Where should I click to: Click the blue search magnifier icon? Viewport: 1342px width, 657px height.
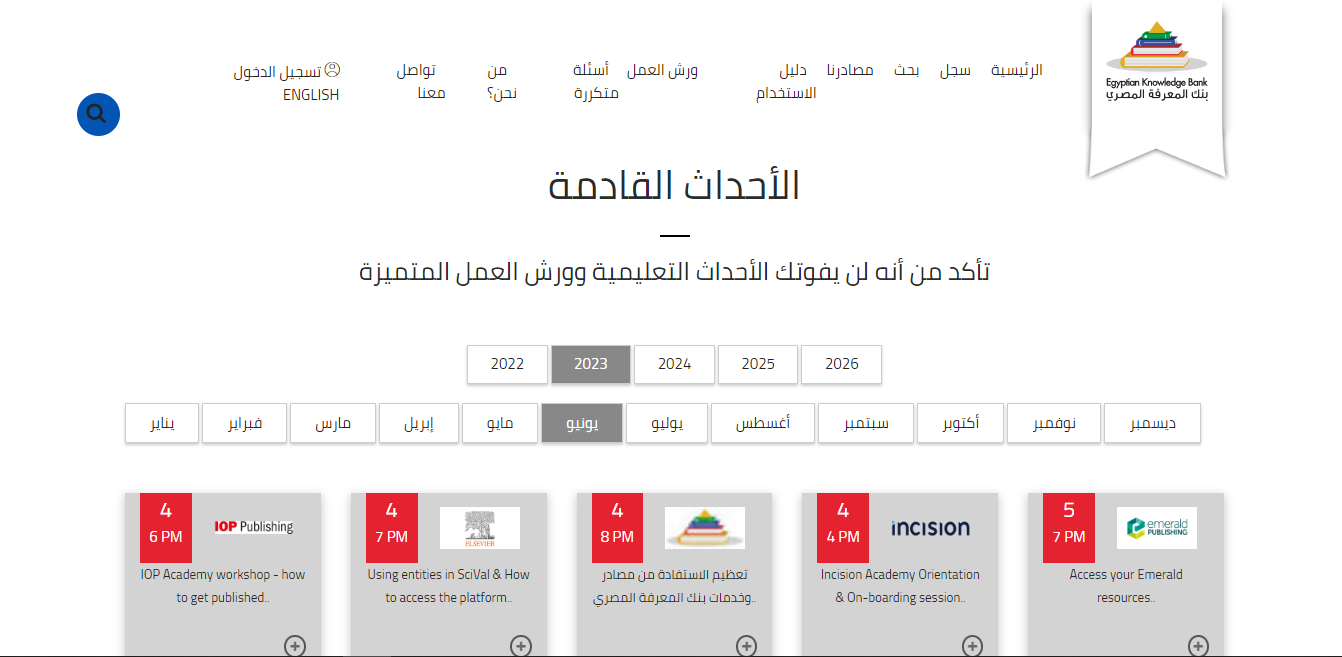[x=98, y=115]
